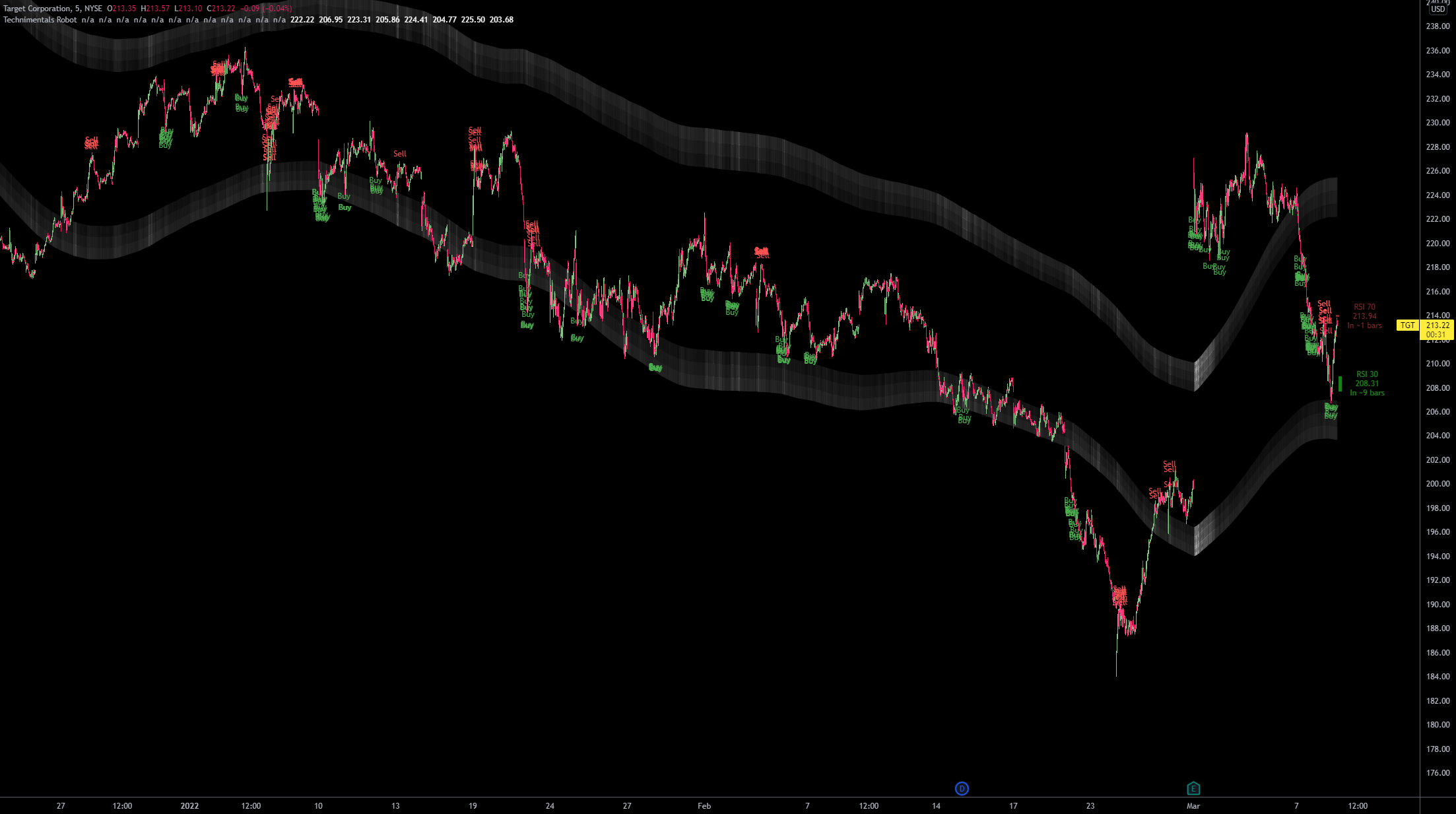Click the Target Corporation symbol title
This screenshot has width=1456, height=814.
click(x=37, y=9)
